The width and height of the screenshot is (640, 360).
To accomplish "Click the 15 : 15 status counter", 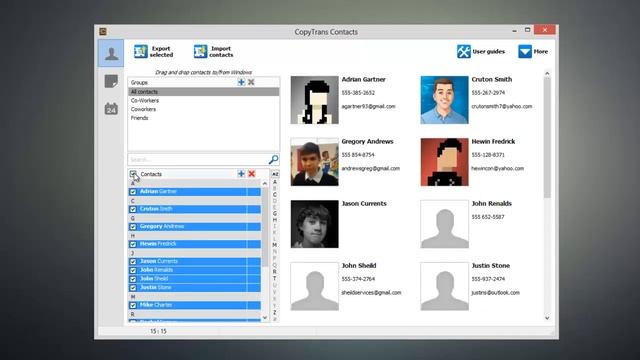I will (x=158, y=331).
